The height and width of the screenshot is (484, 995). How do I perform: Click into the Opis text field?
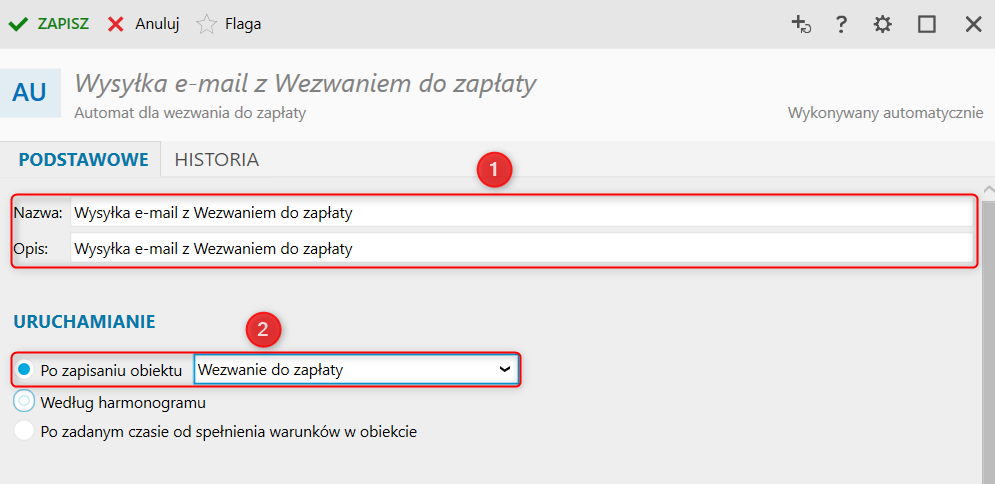point(520,248)
